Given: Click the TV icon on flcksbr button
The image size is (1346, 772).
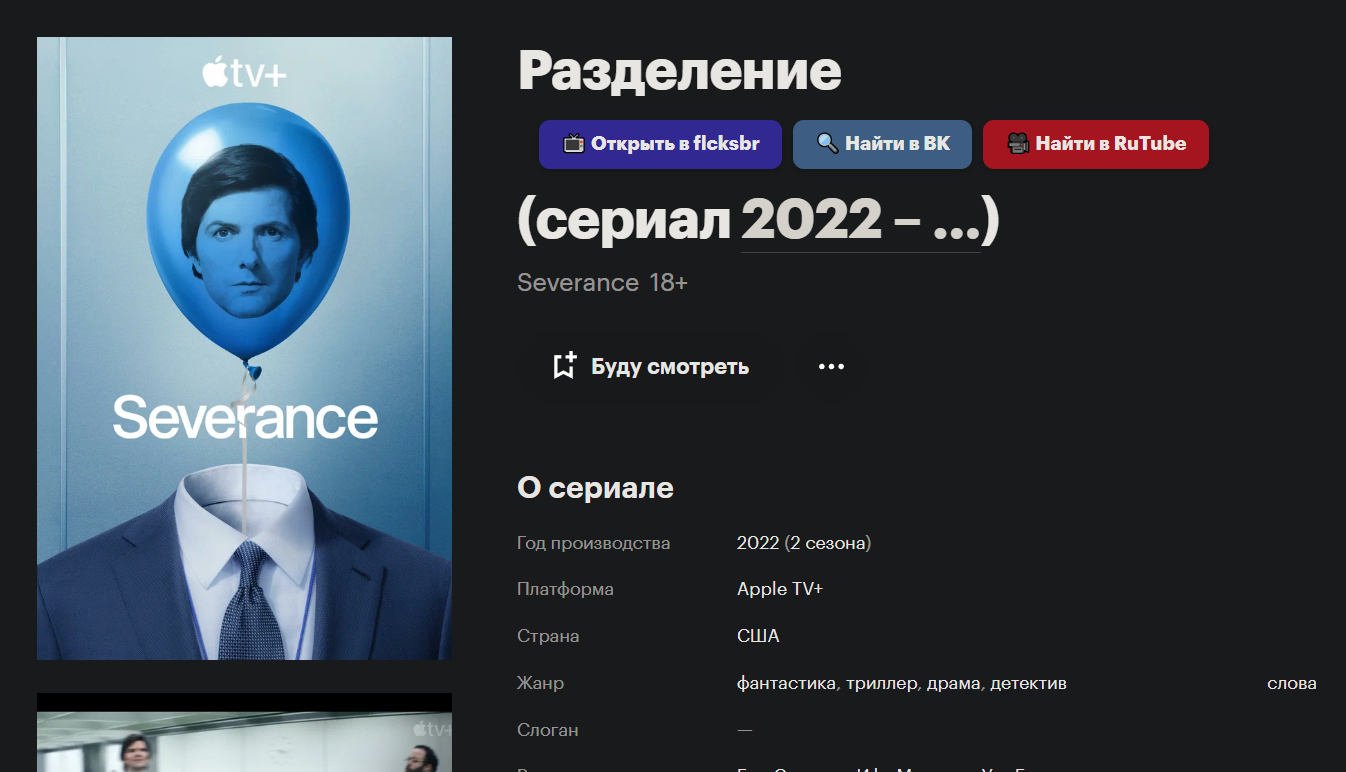Looking at the screenshot, I should point(574,144).
